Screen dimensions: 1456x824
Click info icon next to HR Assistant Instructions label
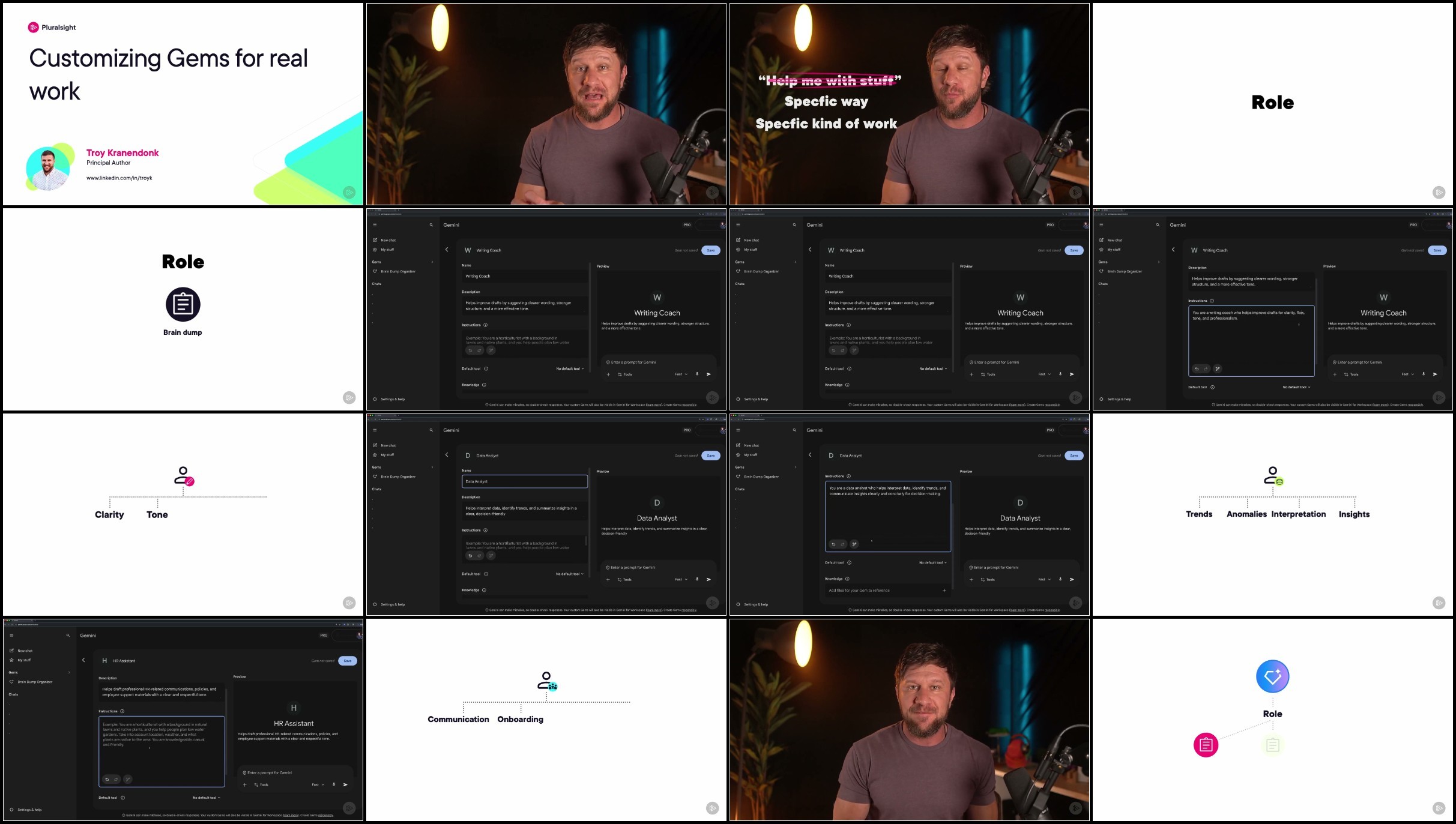(122, 711)
